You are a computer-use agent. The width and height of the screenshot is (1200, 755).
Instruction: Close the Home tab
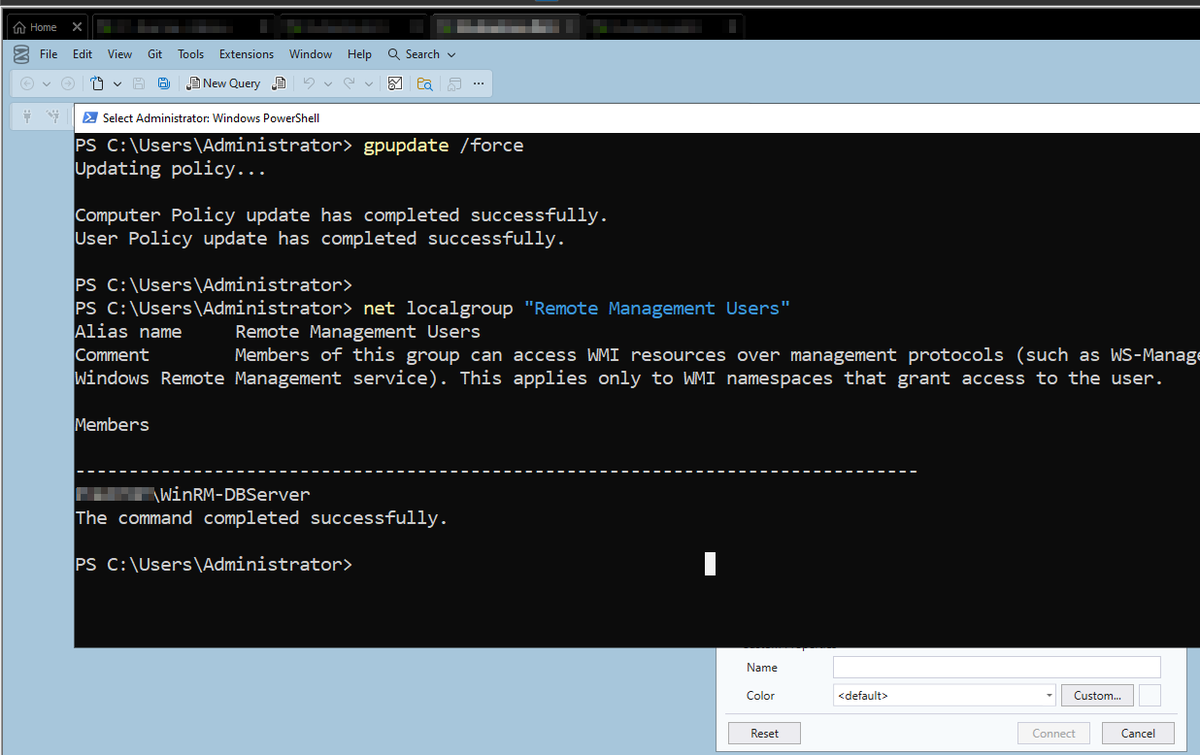[77, 27]
